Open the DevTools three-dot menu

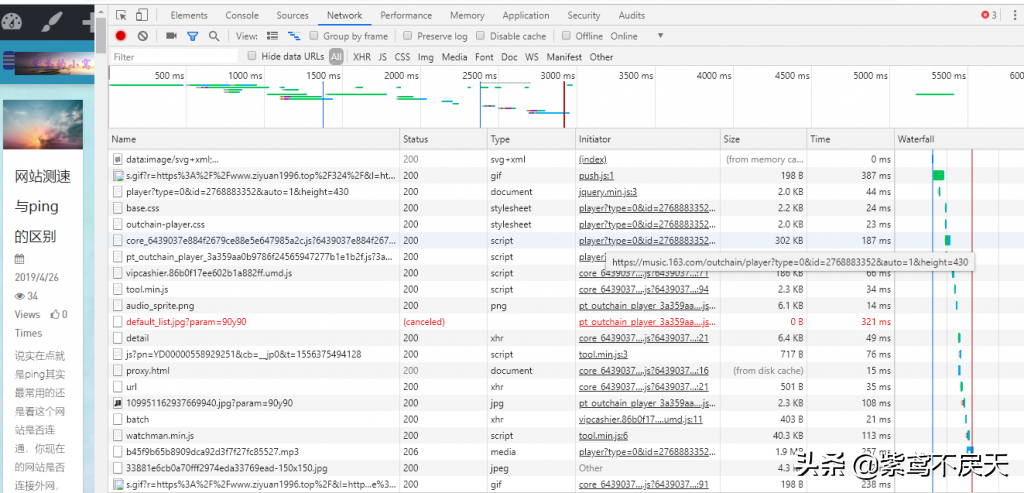(x=1014, y=15)
